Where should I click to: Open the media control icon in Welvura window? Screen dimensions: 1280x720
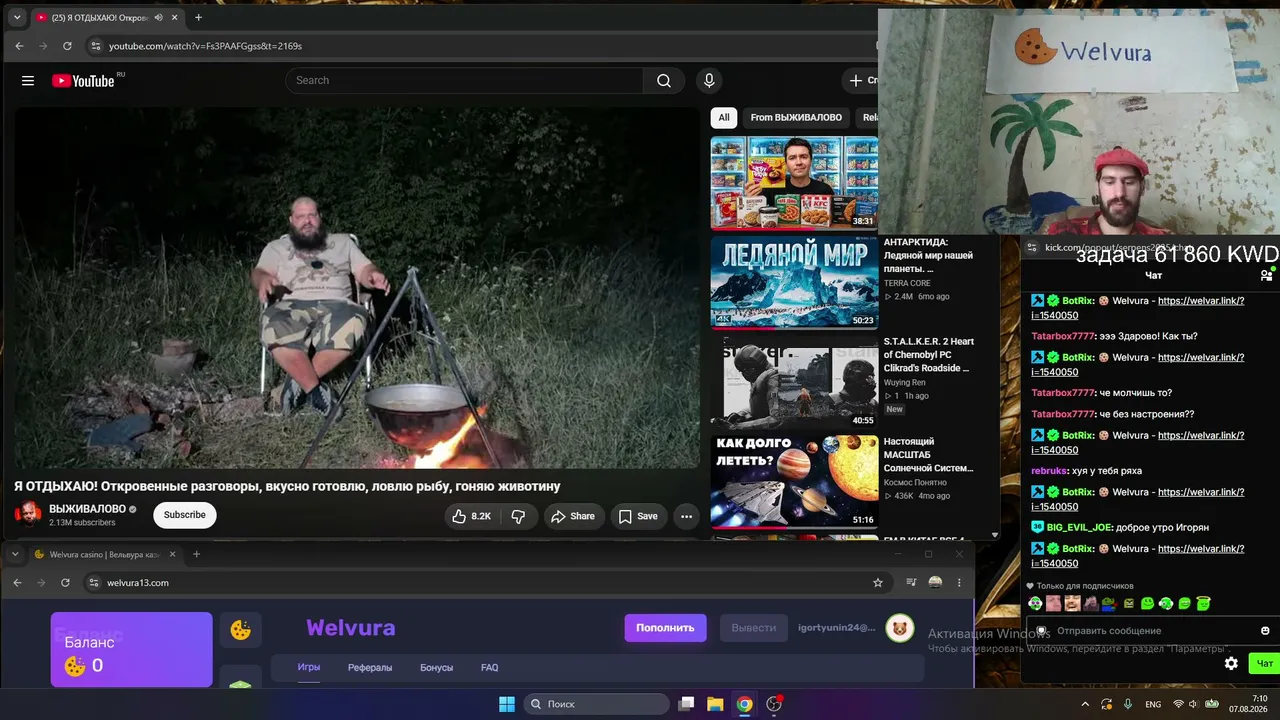coord(911,583)
